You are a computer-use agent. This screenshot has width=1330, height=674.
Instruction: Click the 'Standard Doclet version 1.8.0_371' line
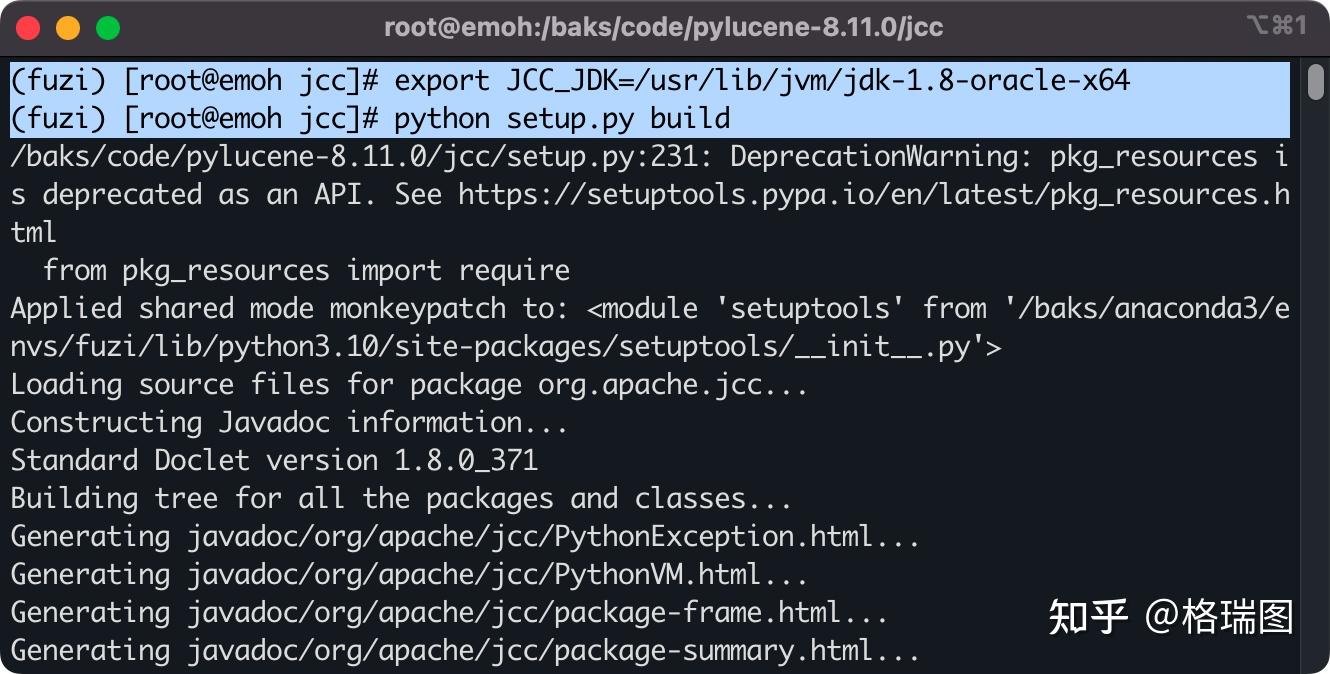[x=274, y=461]
